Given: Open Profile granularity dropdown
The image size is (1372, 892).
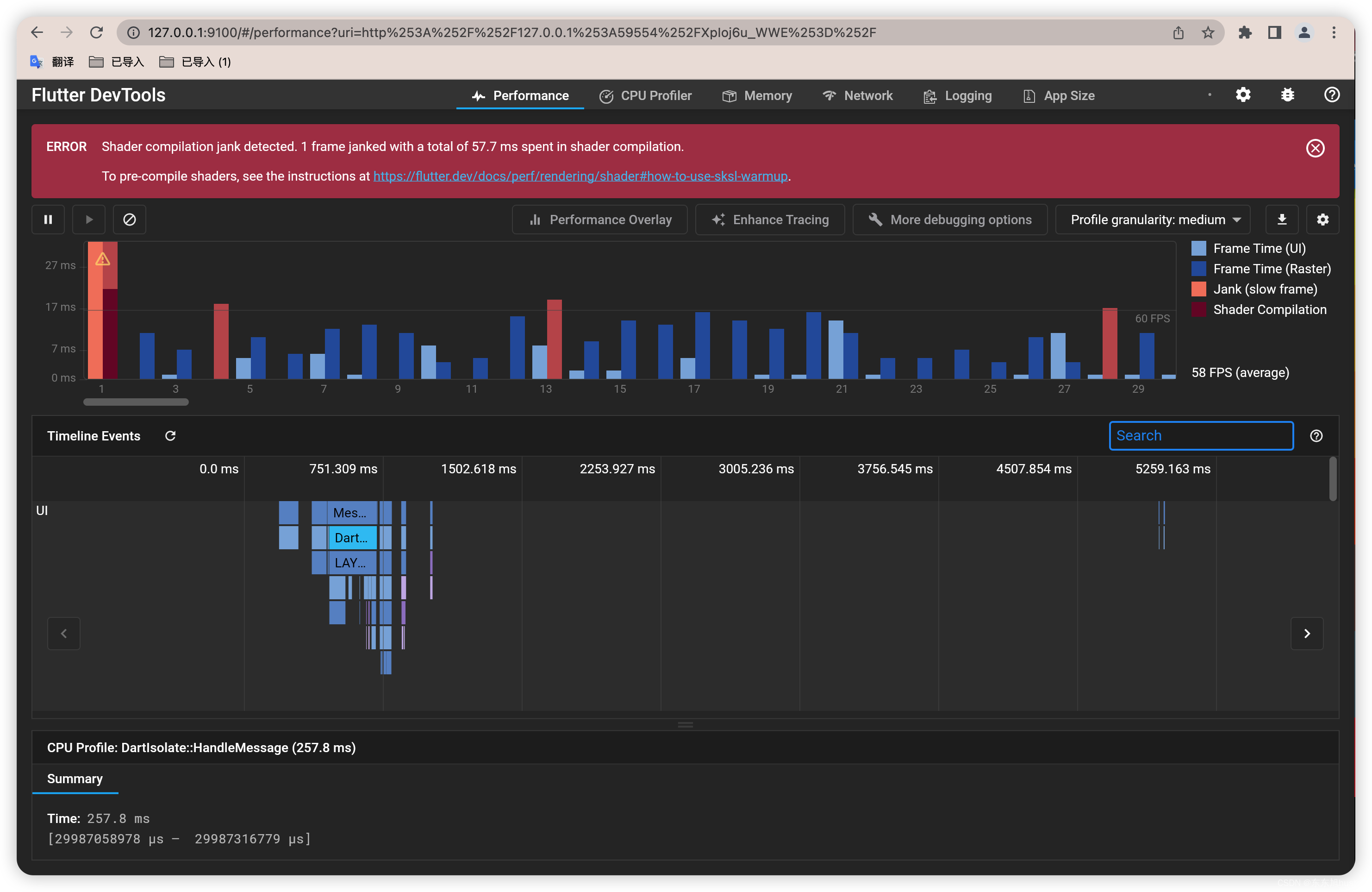Looking at the screenshot, I should (1153, 220).
